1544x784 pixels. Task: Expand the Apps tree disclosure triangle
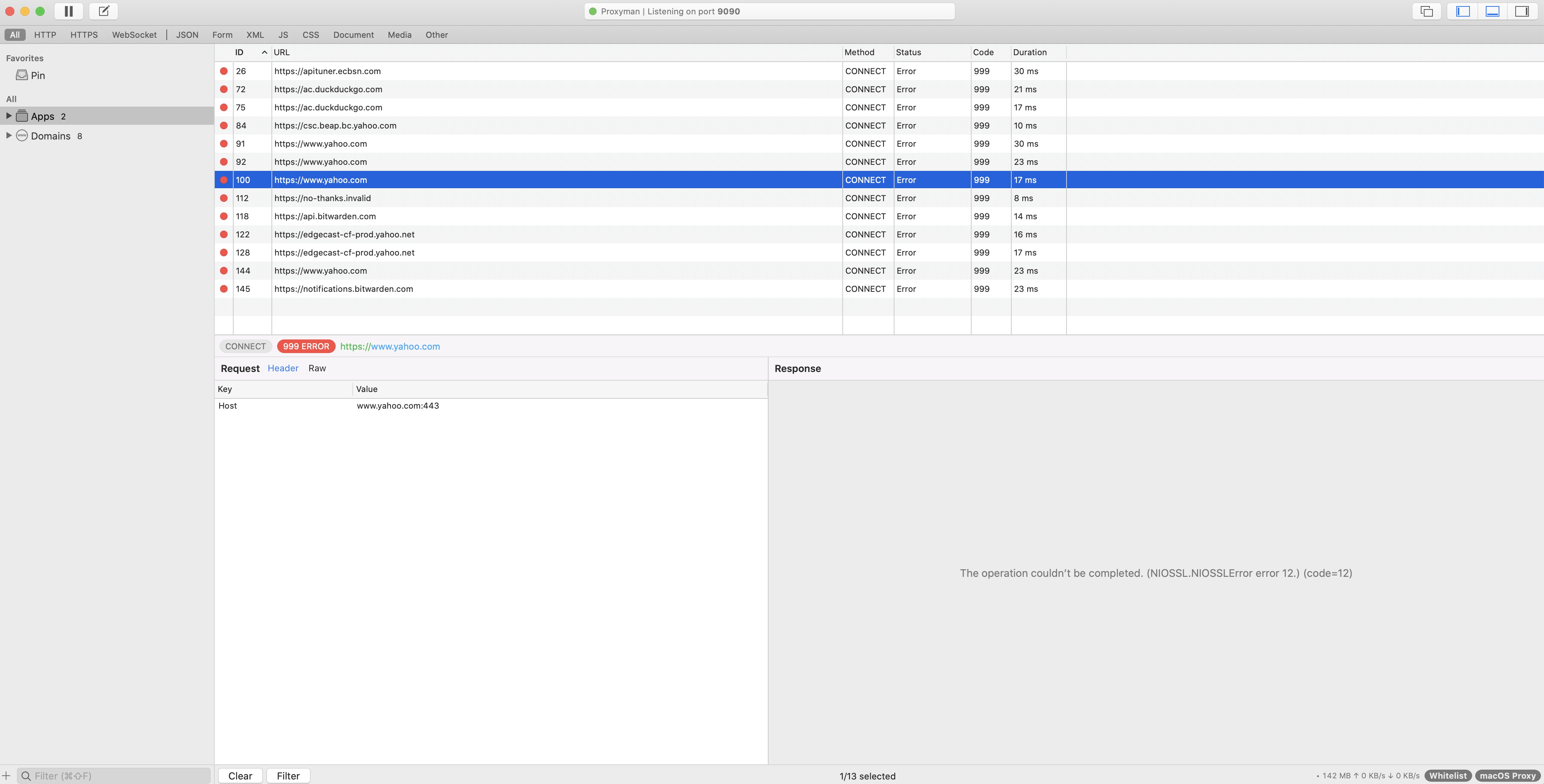pyautogui.click(x=8, y=116)
